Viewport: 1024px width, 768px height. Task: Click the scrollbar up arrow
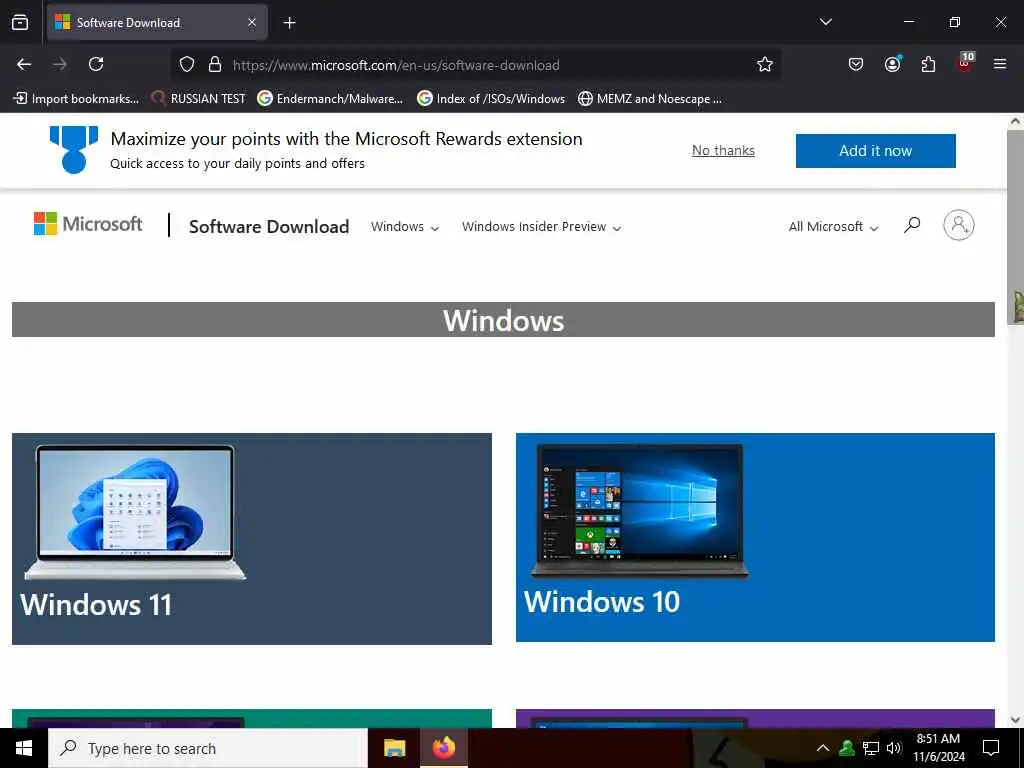(x=1015, y=121)
